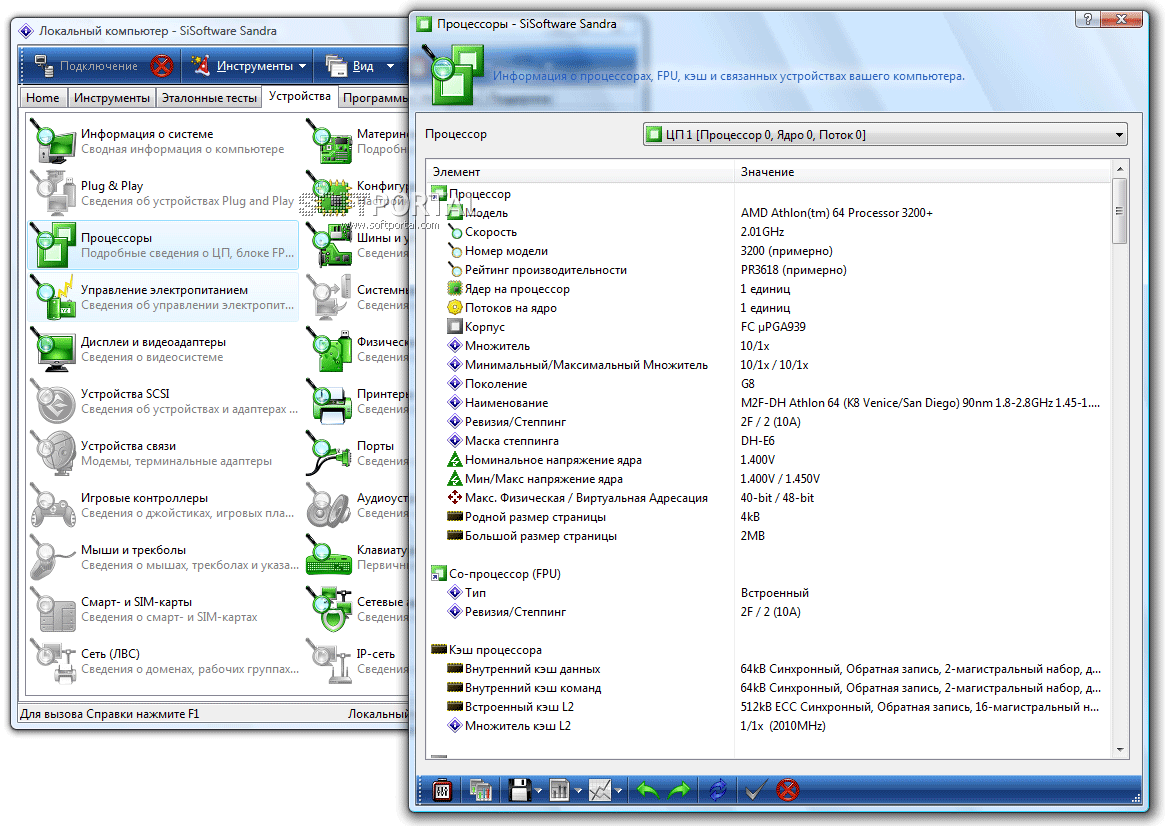Viewport: 1165px width, 826px height.
Task: Select the Множитель кэш L2 row
Action: click(770, 726)
